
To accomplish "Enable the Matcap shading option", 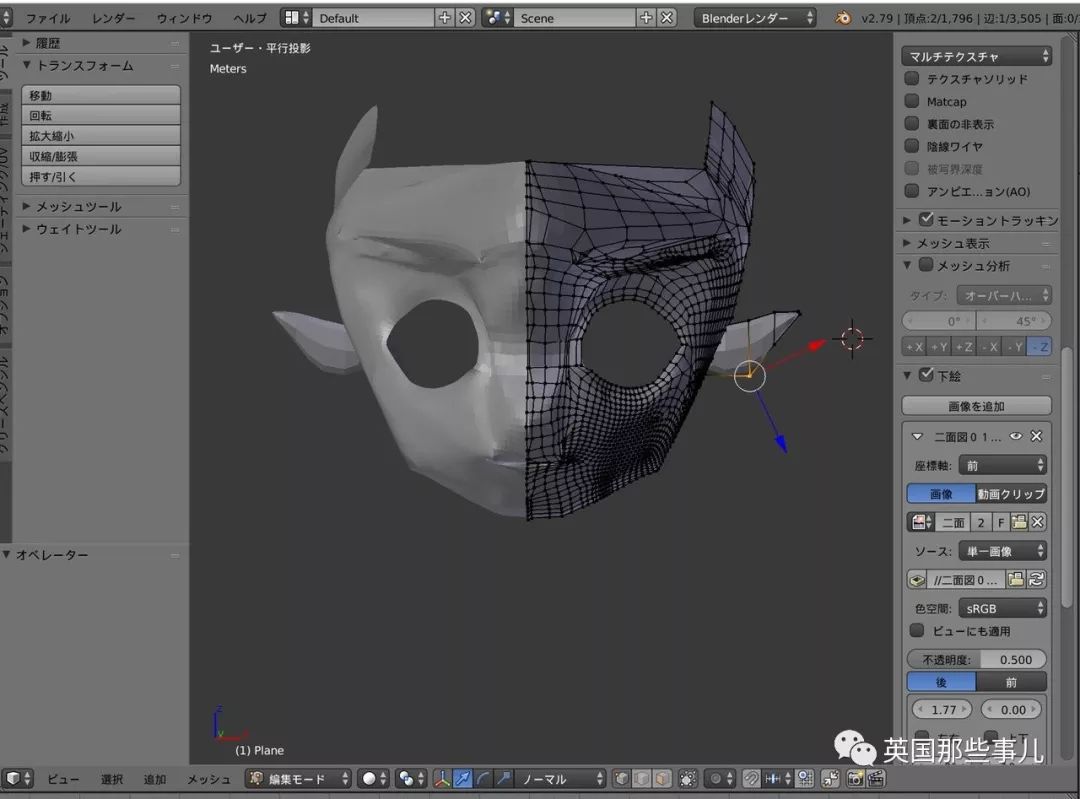I will pos(912,101).
